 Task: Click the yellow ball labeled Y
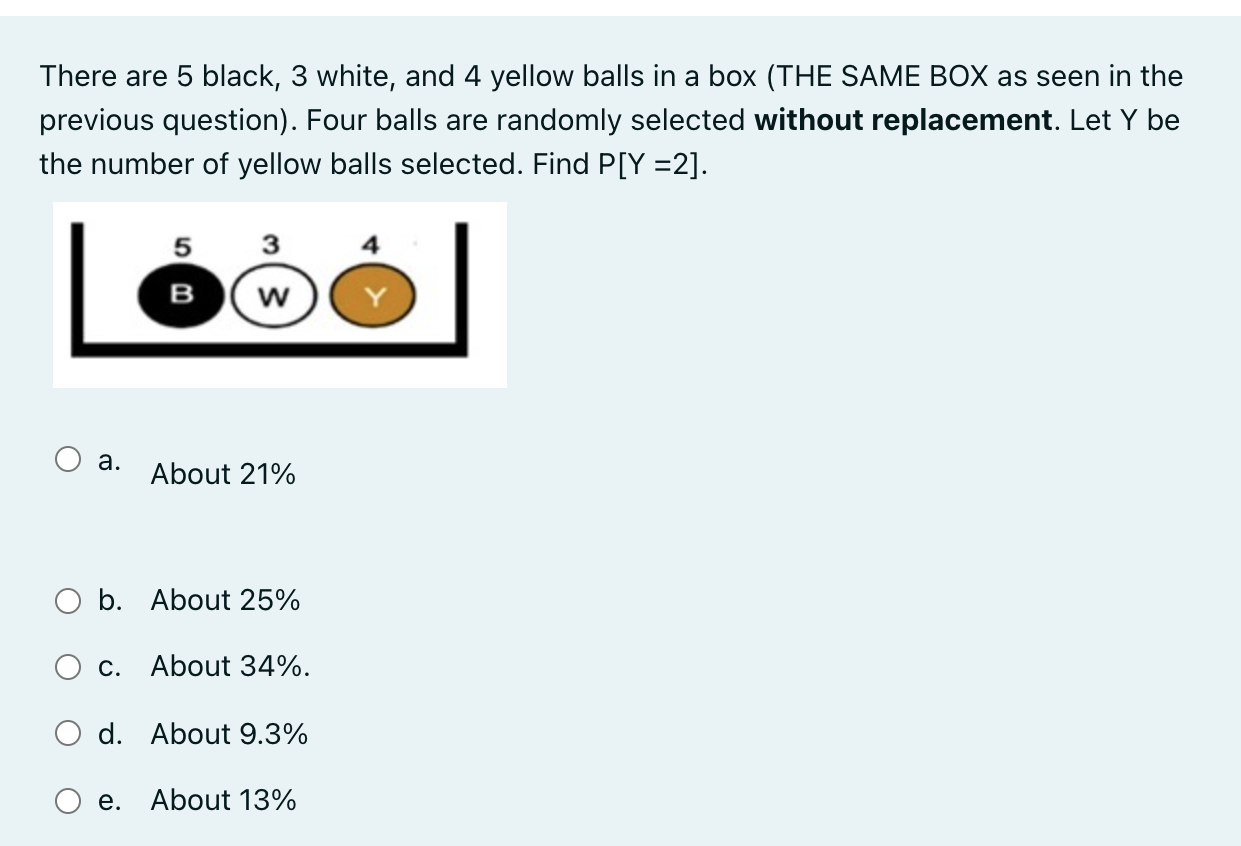pyautogui.click(x=372, y=294)
